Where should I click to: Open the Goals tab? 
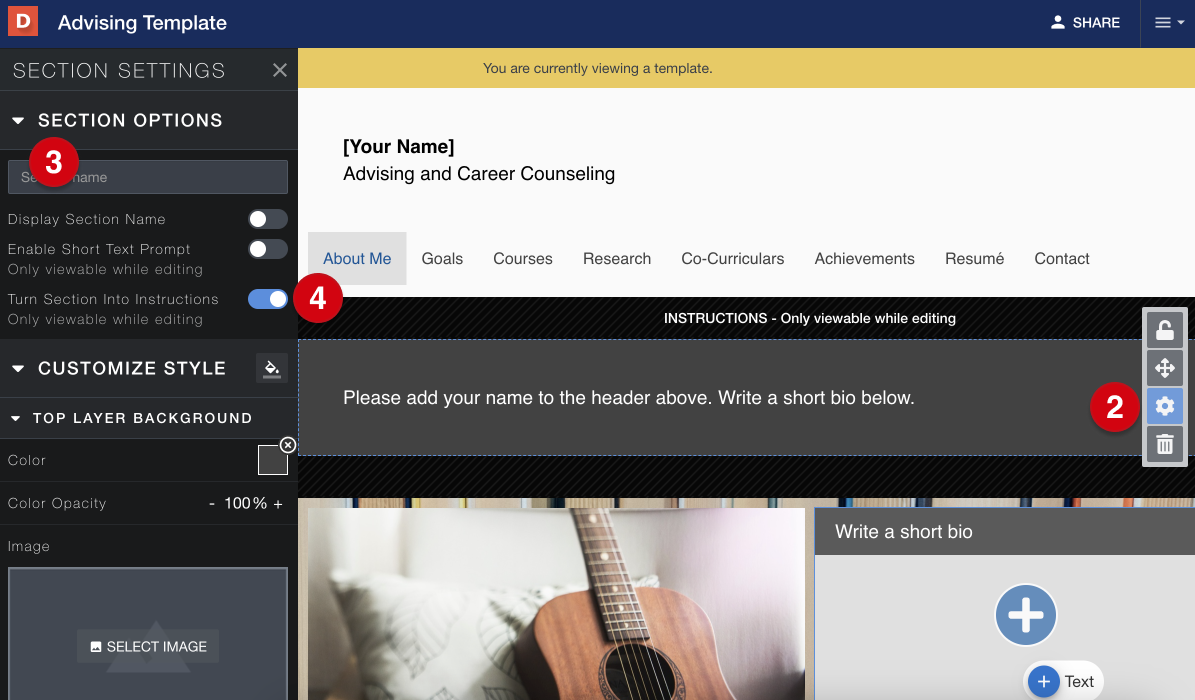442,258
